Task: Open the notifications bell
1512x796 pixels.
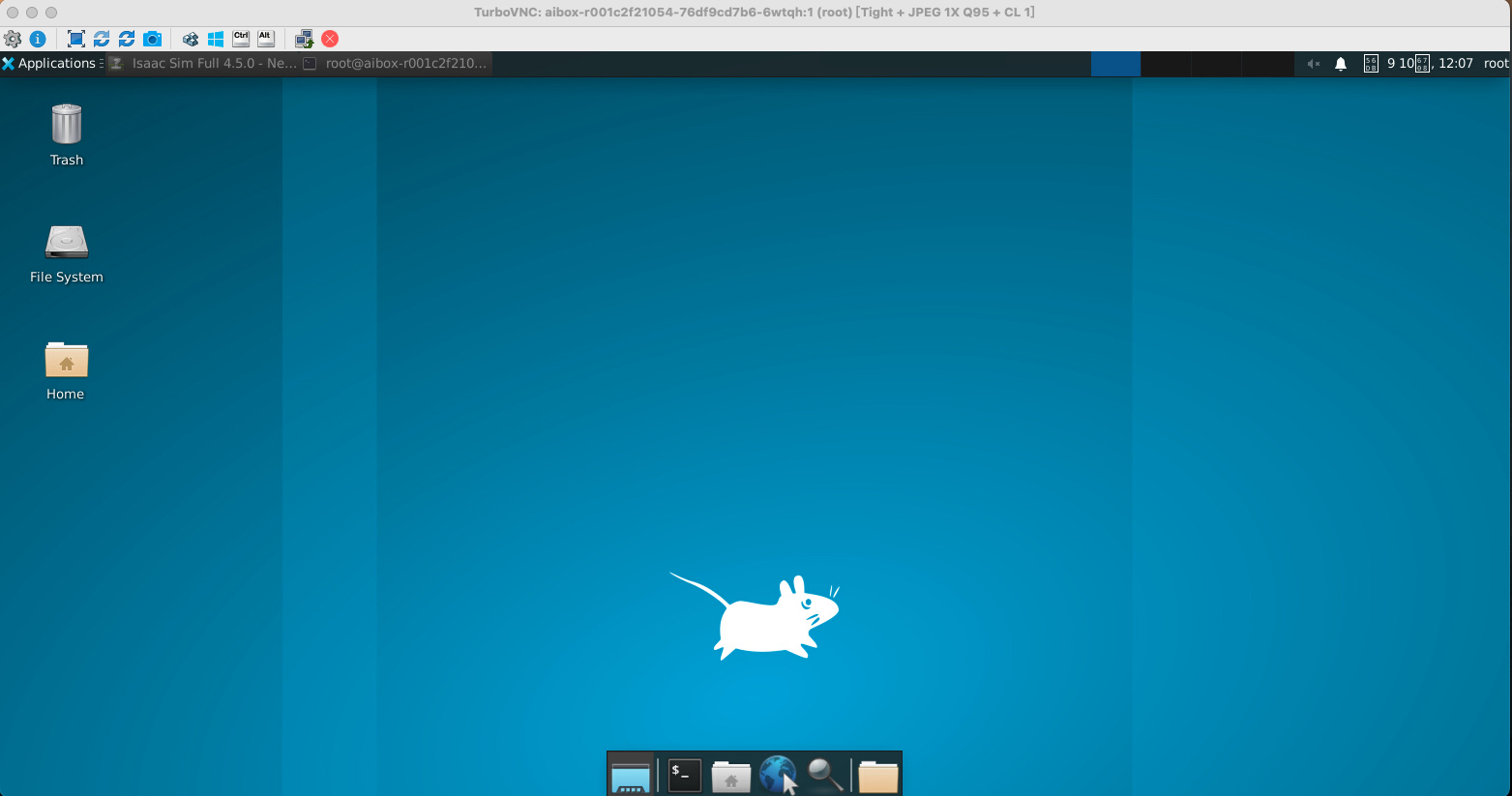Action: [1341, 64]
